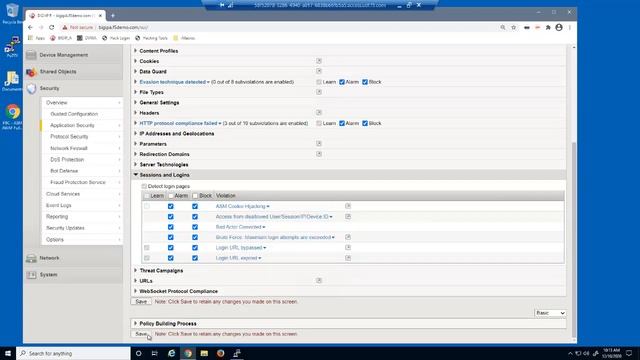Screen dimensions: 640x360
Task: Click the bottom Save button
Action: point(141,334)
